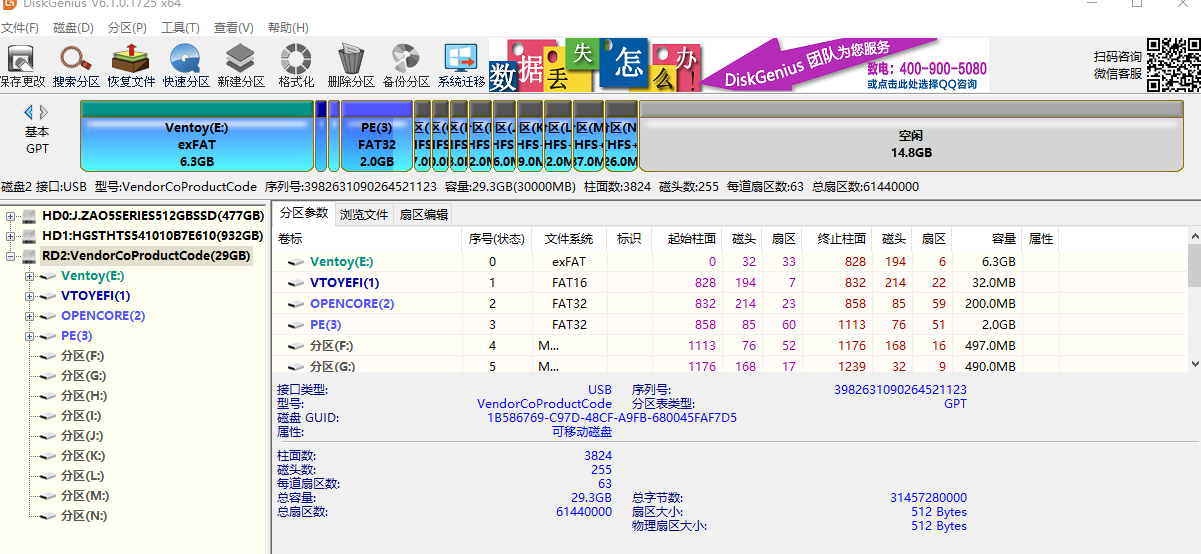Sort by the 文件系统 column header

568,239
